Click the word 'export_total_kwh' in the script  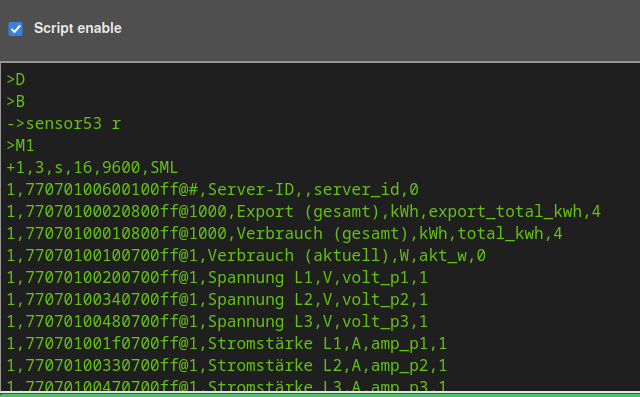click(505, 212)
